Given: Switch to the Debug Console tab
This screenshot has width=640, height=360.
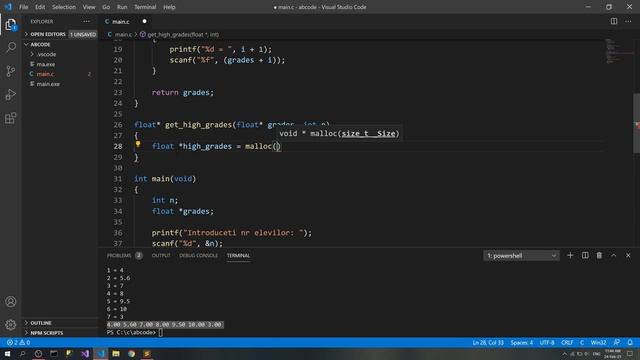Looking at the screenshot, I should pyautogui.click(x=198, y=256).
